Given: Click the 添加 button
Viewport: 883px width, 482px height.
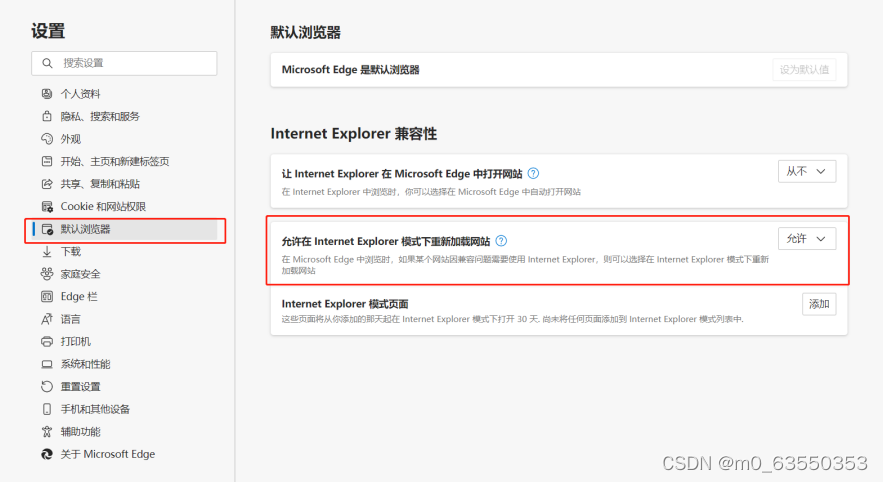Looking at the screenshot, I should 819,304.
